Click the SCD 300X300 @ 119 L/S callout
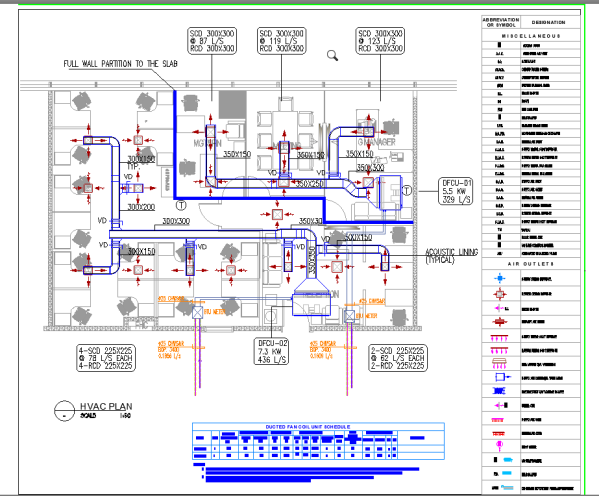The image size is (599, 496). pos(282,41)
